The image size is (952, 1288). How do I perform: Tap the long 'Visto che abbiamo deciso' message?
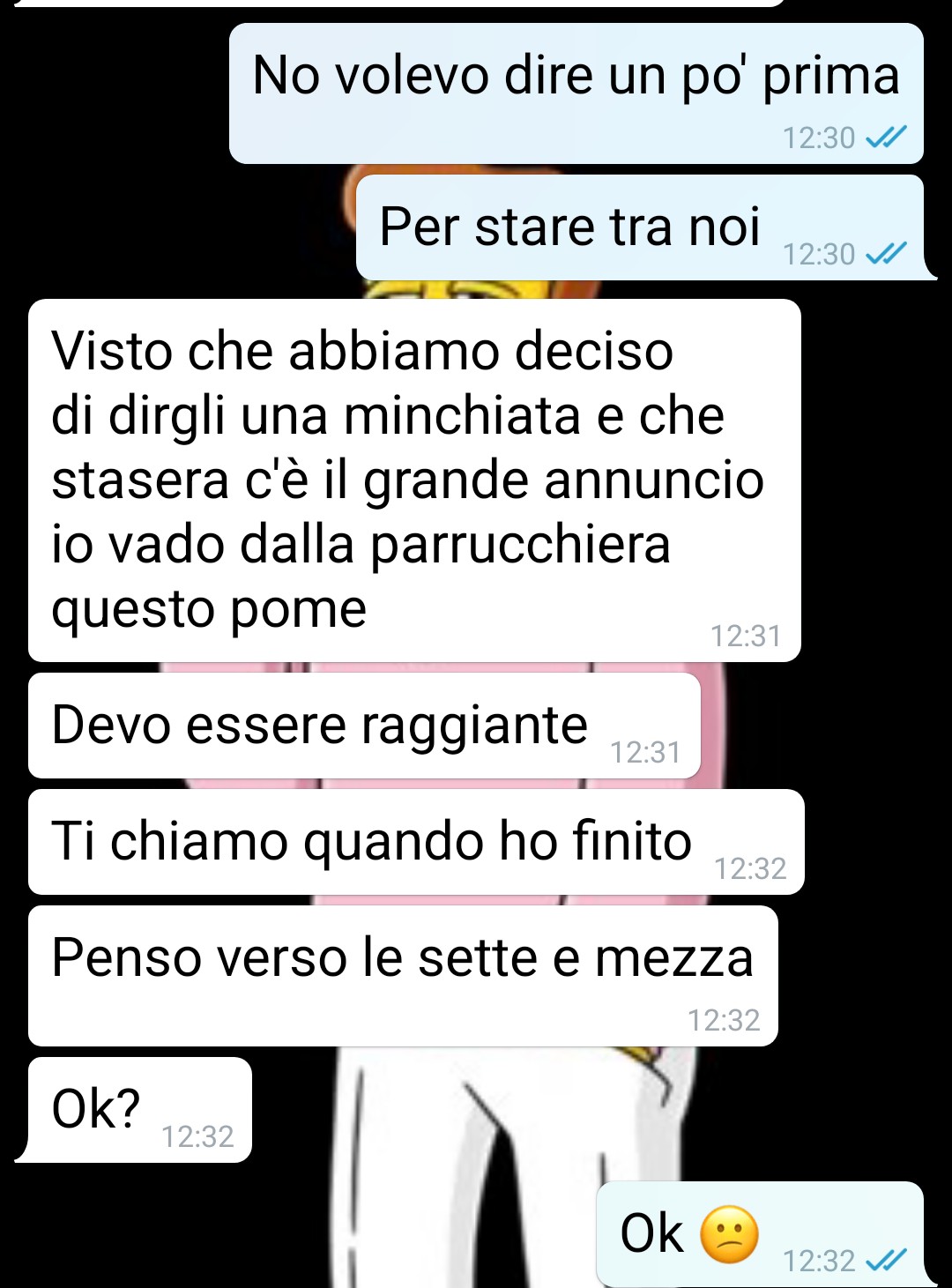point(414,480)
